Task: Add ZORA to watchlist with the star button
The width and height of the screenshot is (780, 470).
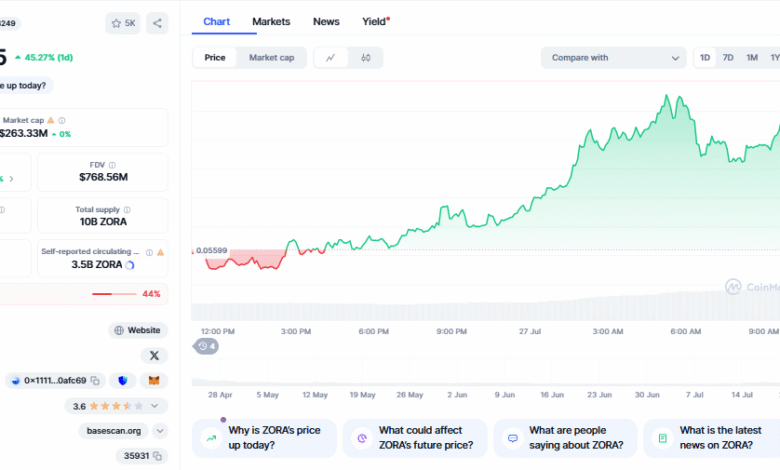Action: [123, 23]
